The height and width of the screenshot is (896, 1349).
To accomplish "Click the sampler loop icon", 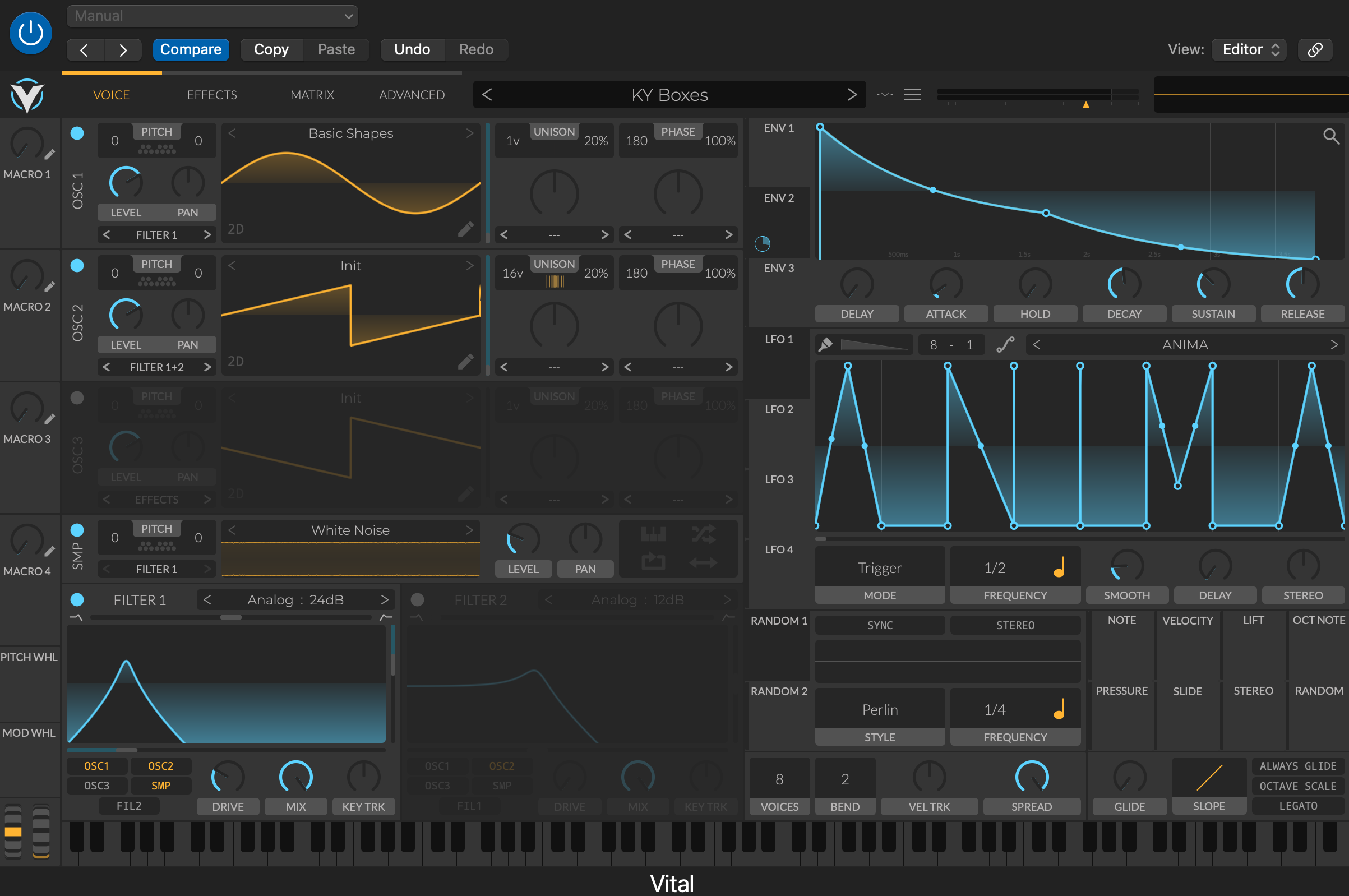I will [653, 562].
